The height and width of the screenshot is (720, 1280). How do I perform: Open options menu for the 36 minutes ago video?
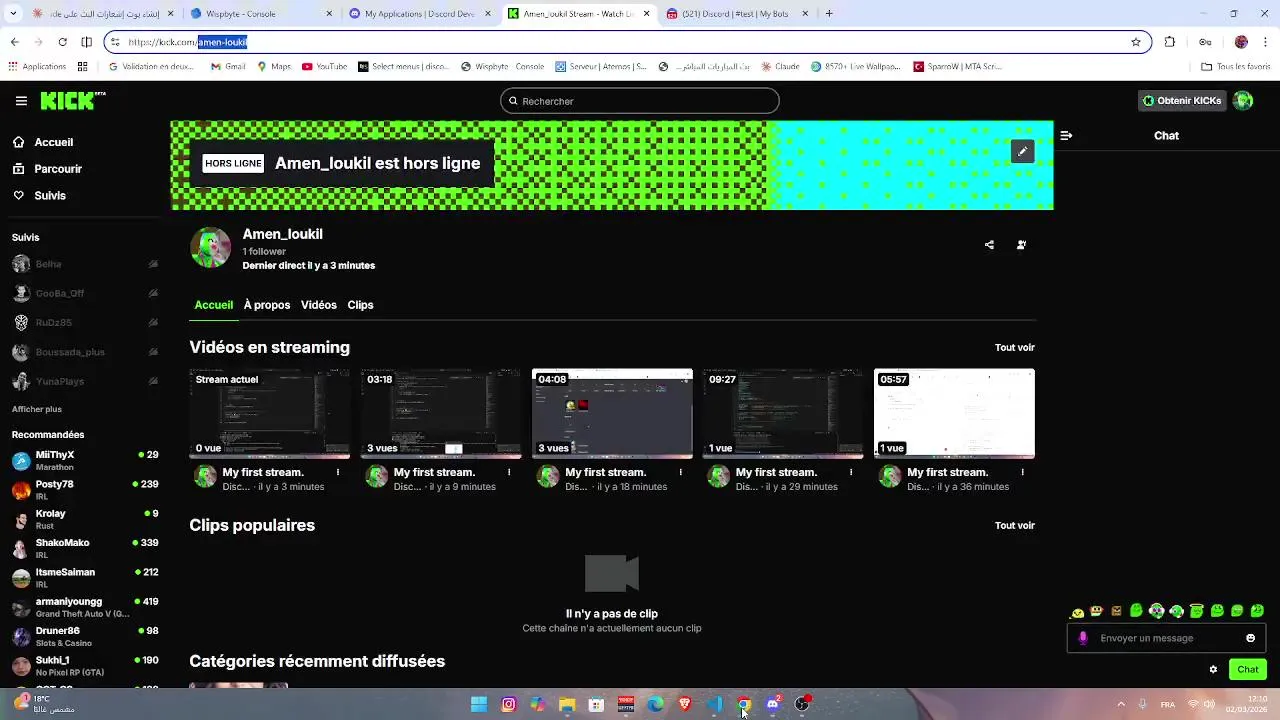click(x=1022, y=472)
